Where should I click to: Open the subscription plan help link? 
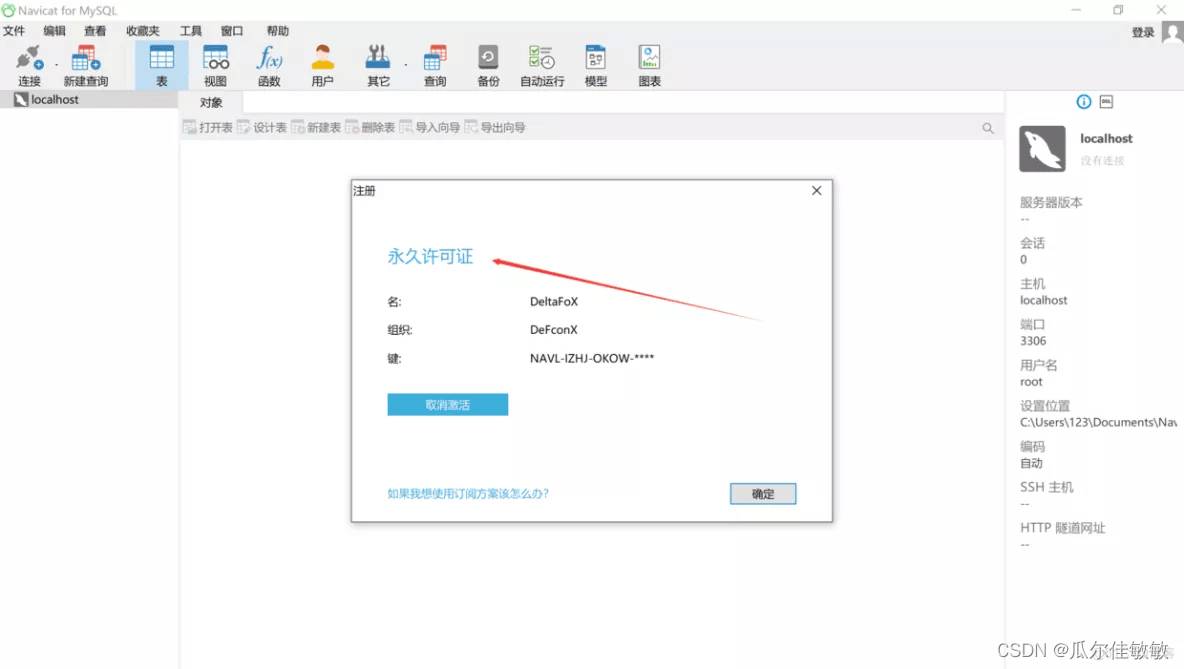click(x=468, y=494)
